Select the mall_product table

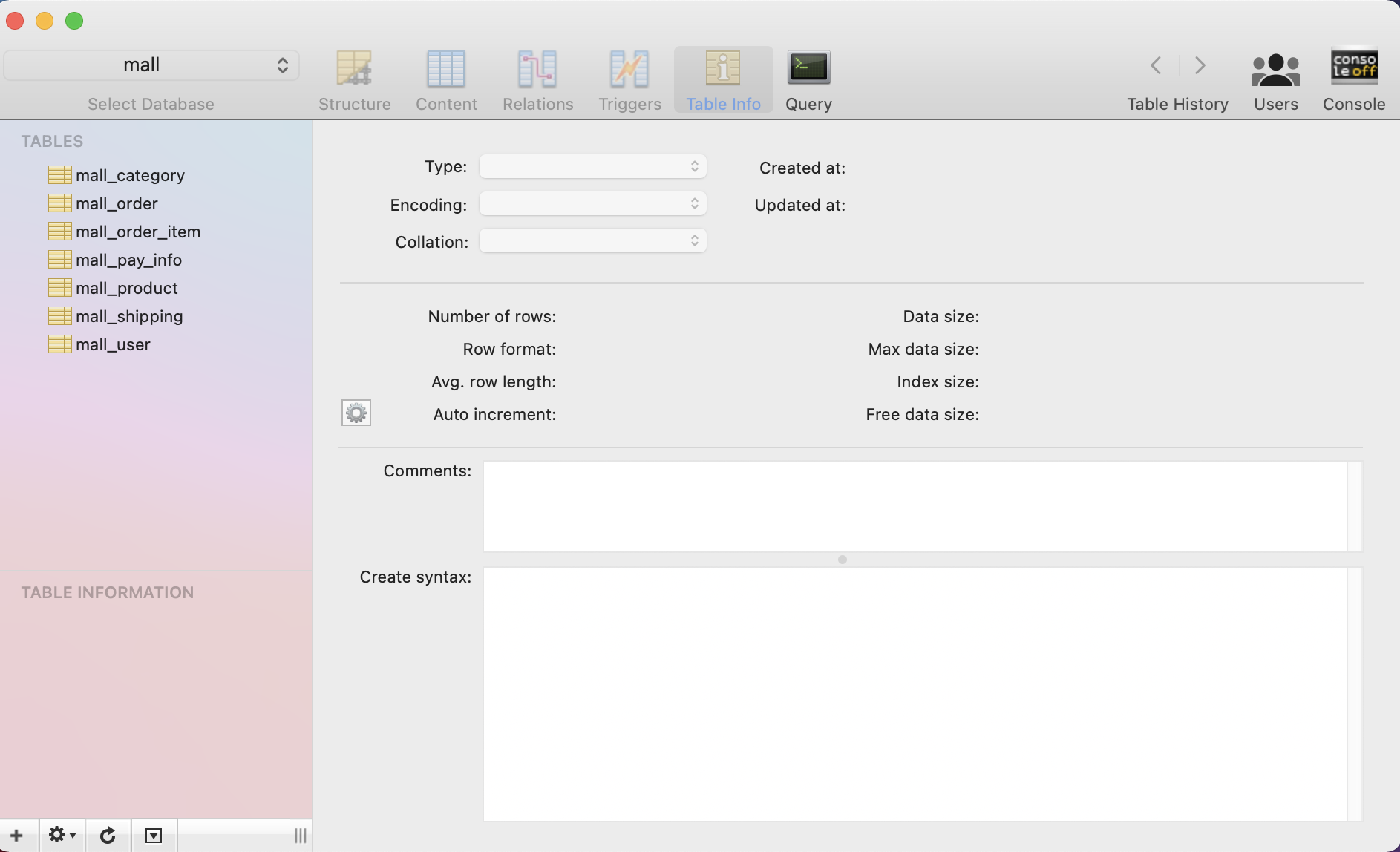click(127, 288)
